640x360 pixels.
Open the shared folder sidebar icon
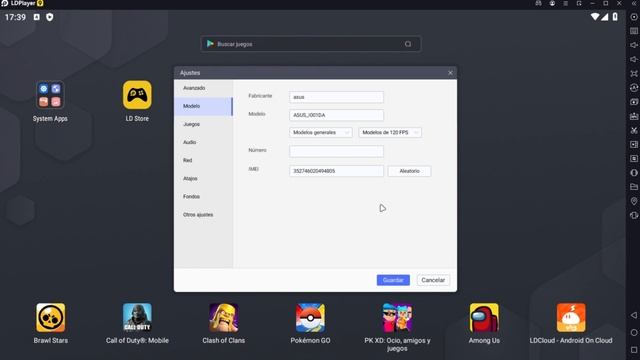click(634, 187)
